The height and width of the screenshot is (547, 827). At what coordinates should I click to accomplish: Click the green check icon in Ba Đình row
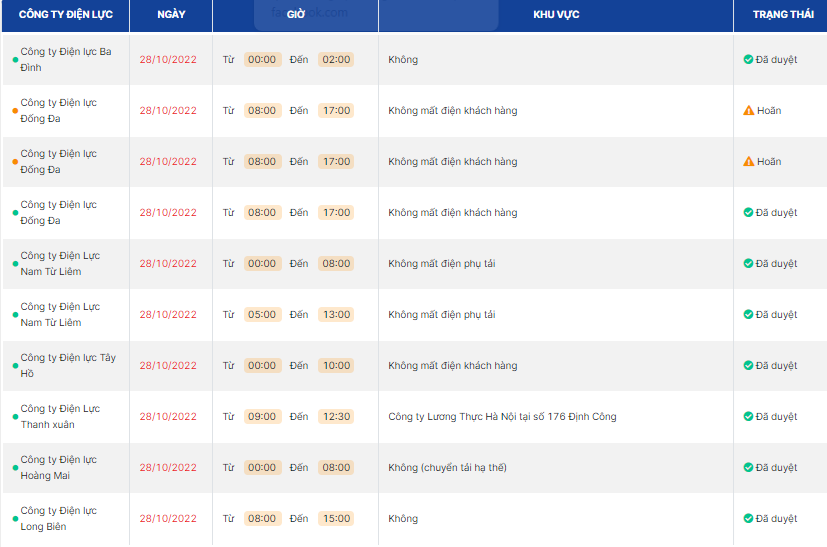[x=748, y=59]
